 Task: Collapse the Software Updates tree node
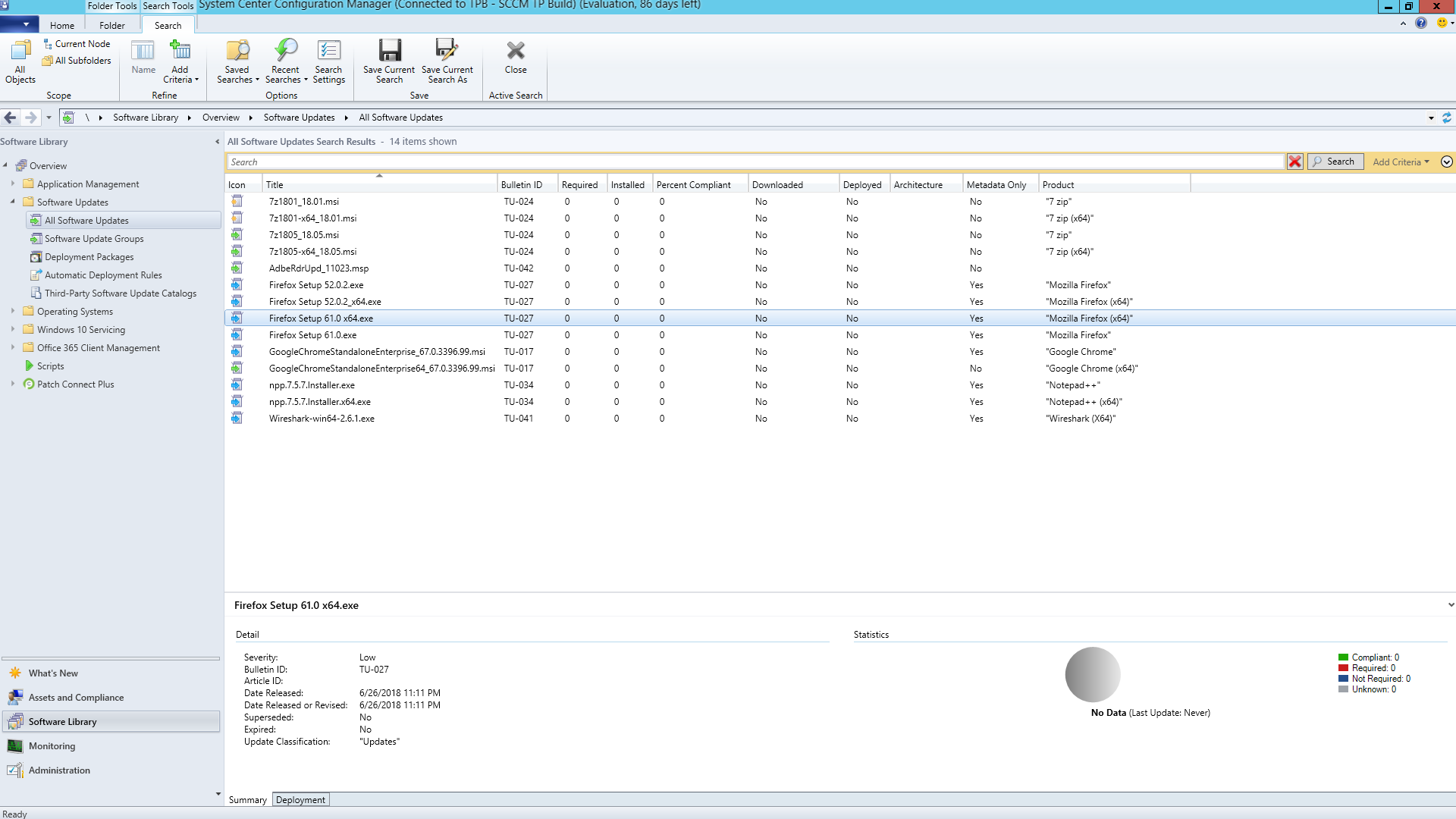13,202
